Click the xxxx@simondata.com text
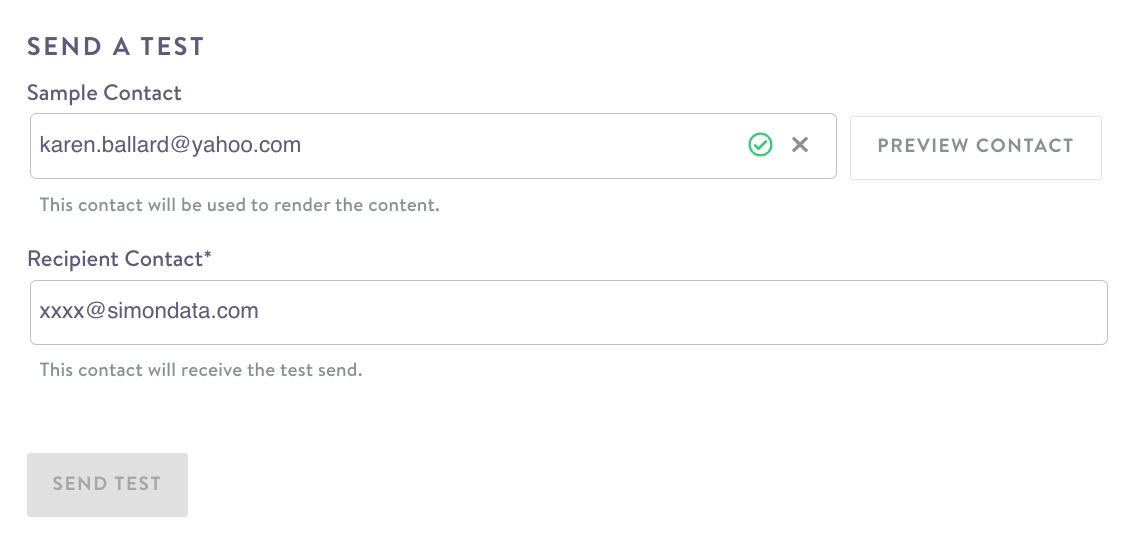The height and width of the screenshot is (544, 1124). click(149, 311)
